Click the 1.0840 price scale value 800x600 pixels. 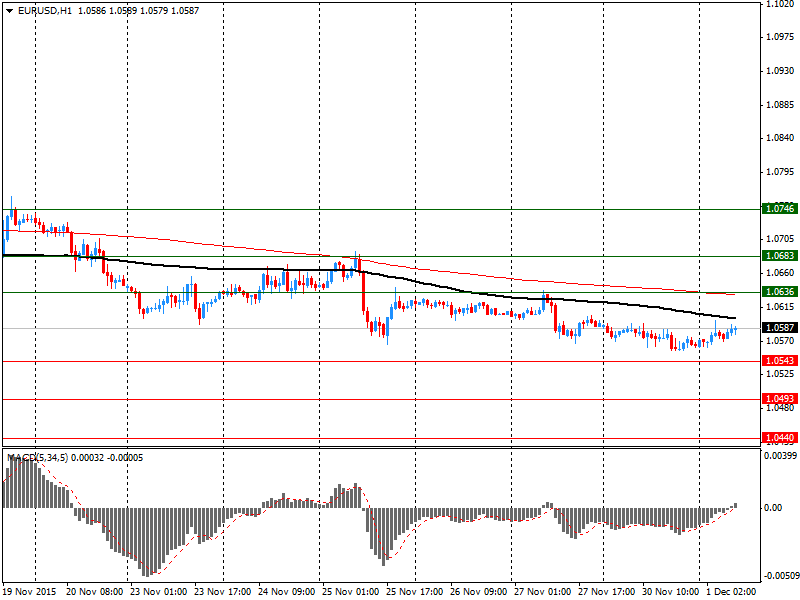[x=780, y=138]
